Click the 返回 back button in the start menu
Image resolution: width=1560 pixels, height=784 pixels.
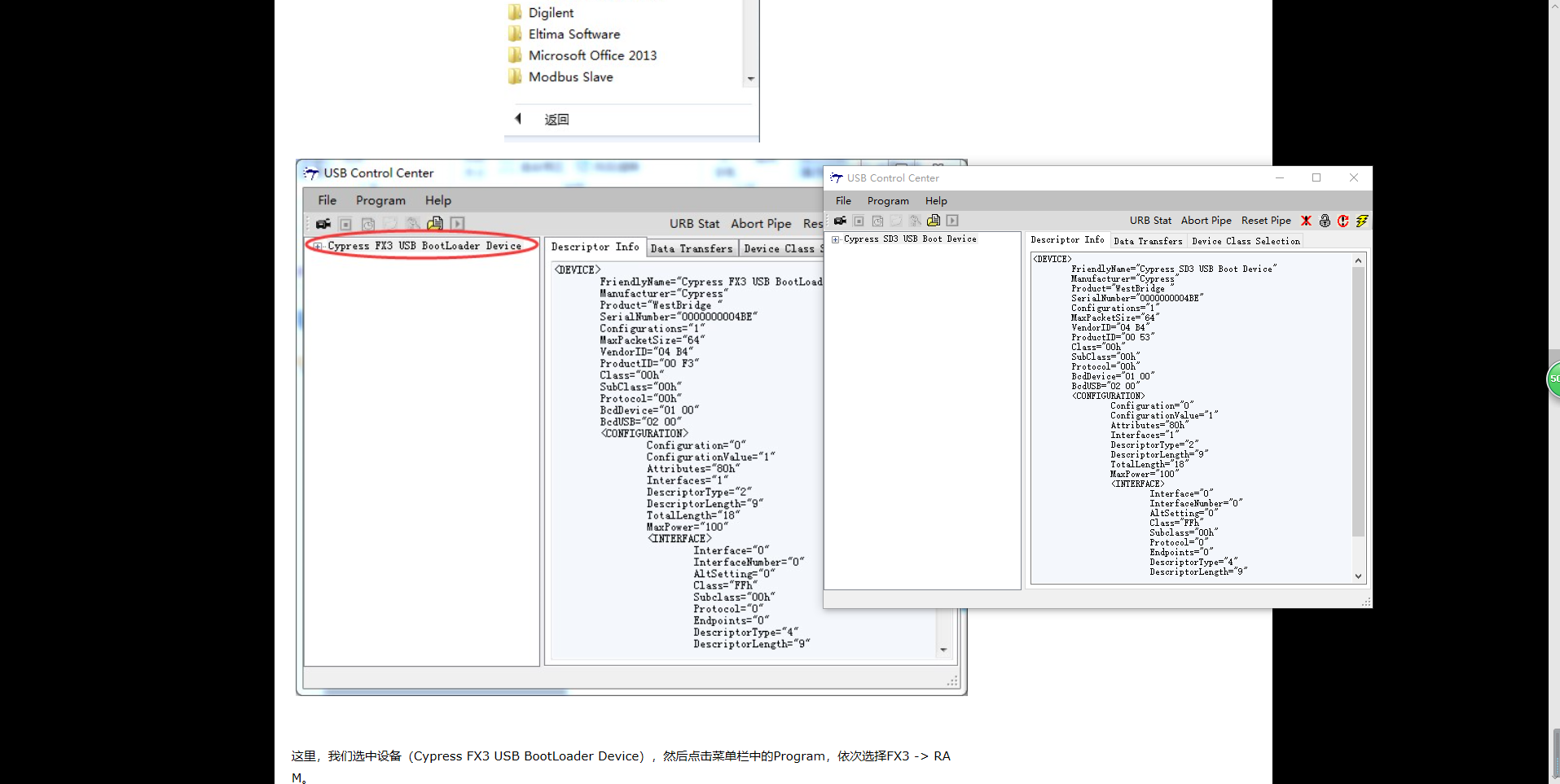[x=556, y=119]
